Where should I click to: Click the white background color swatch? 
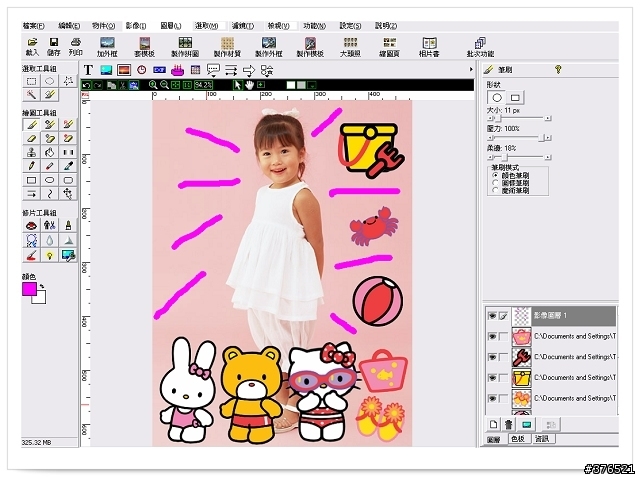(x=40, y=298)
